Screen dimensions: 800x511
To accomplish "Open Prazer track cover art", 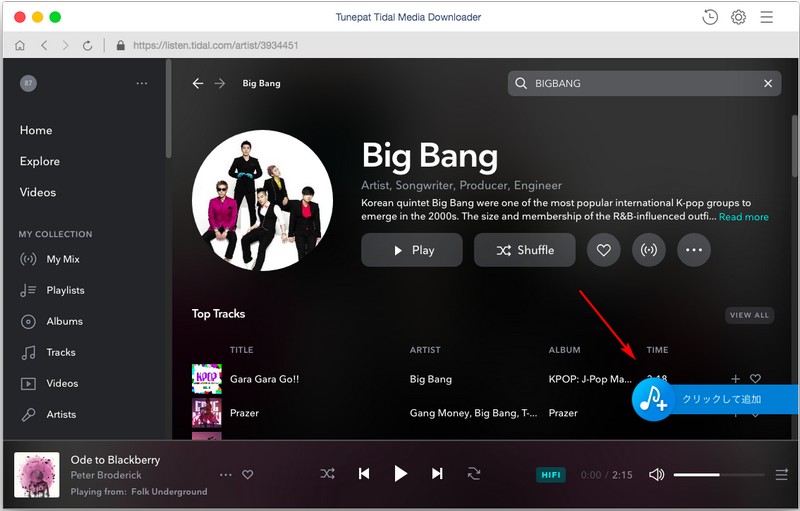I will tap(207, 413).
